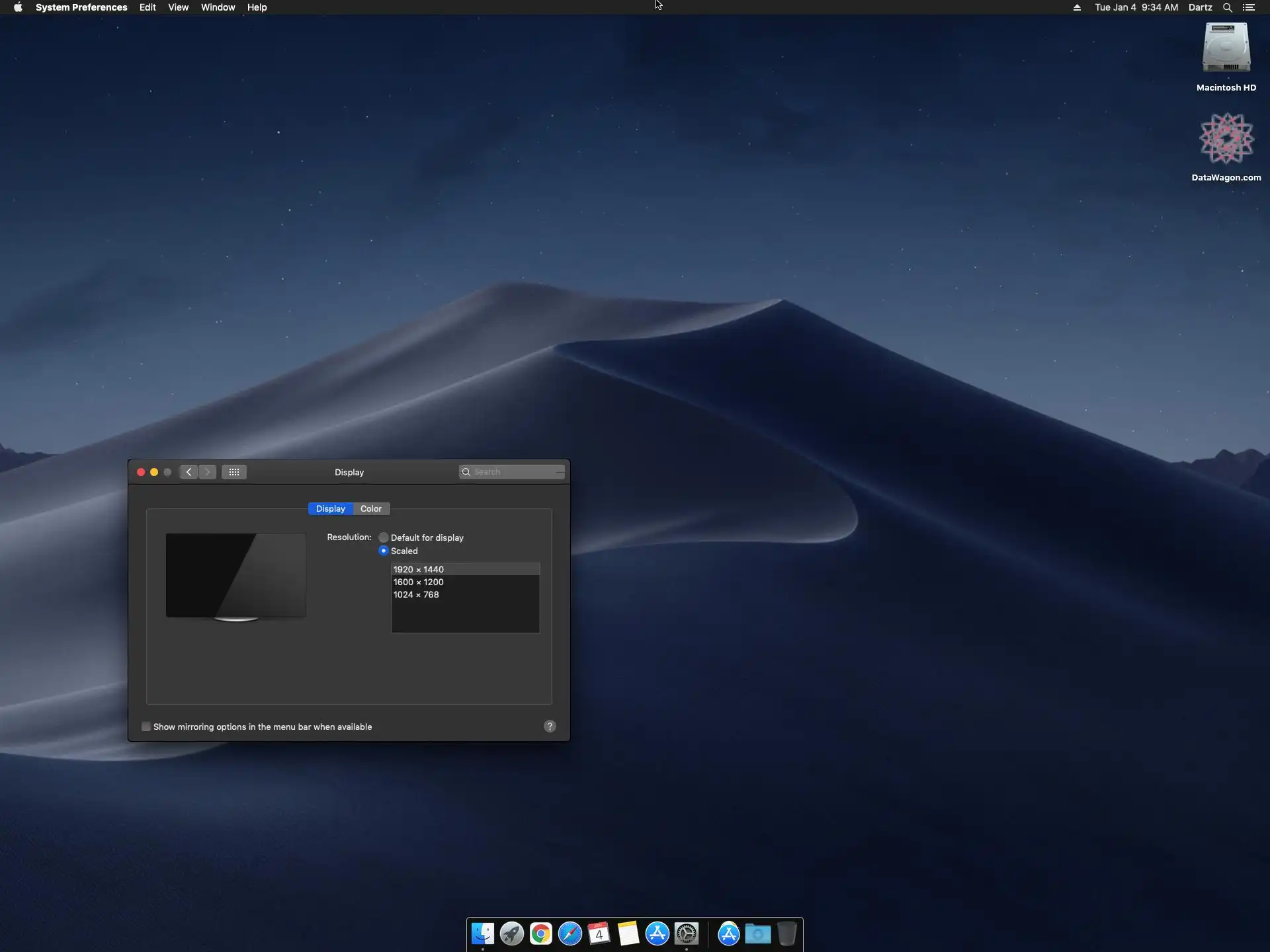The width and height of the screenshot is (1270, 952).
Task: Enable Show mirroring options checkbox
Action: point(146,727)
